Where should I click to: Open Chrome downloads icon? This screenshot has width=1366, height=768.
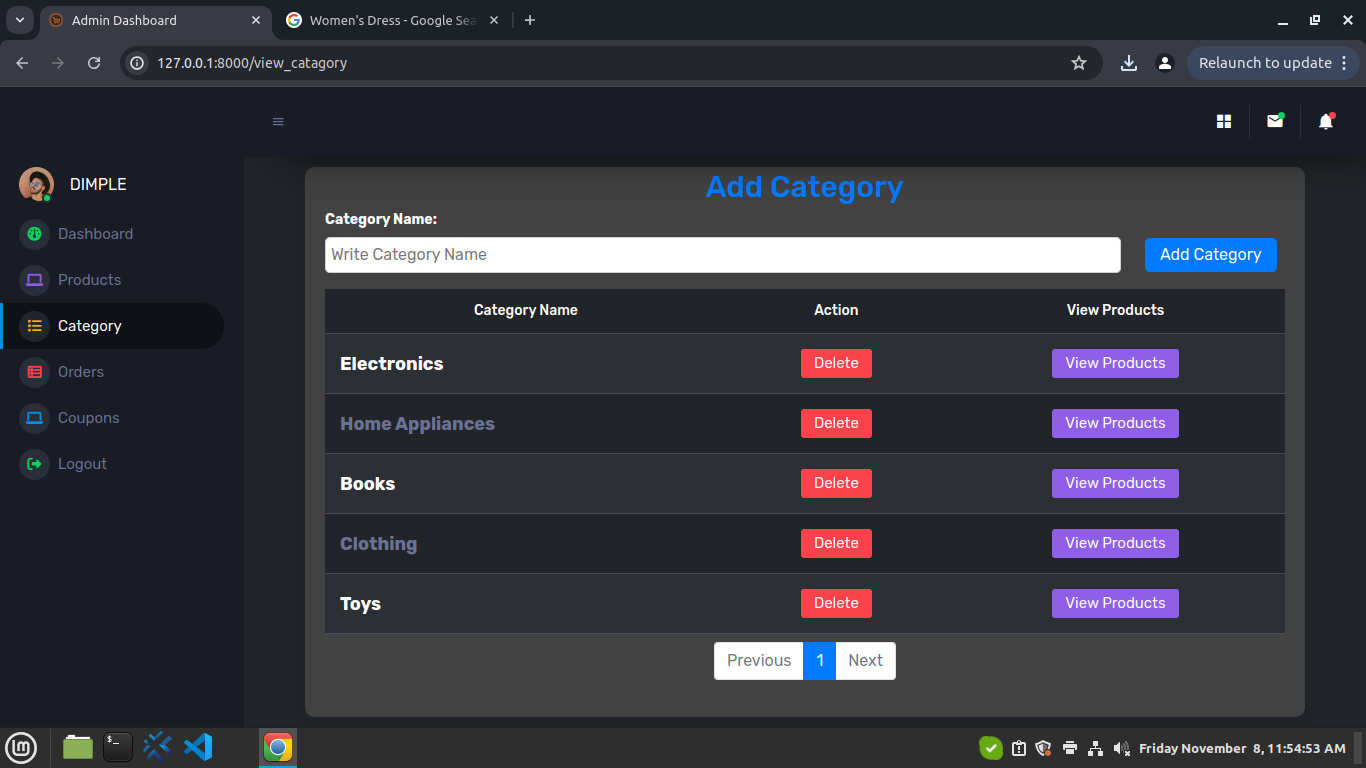click(1129, 63)
